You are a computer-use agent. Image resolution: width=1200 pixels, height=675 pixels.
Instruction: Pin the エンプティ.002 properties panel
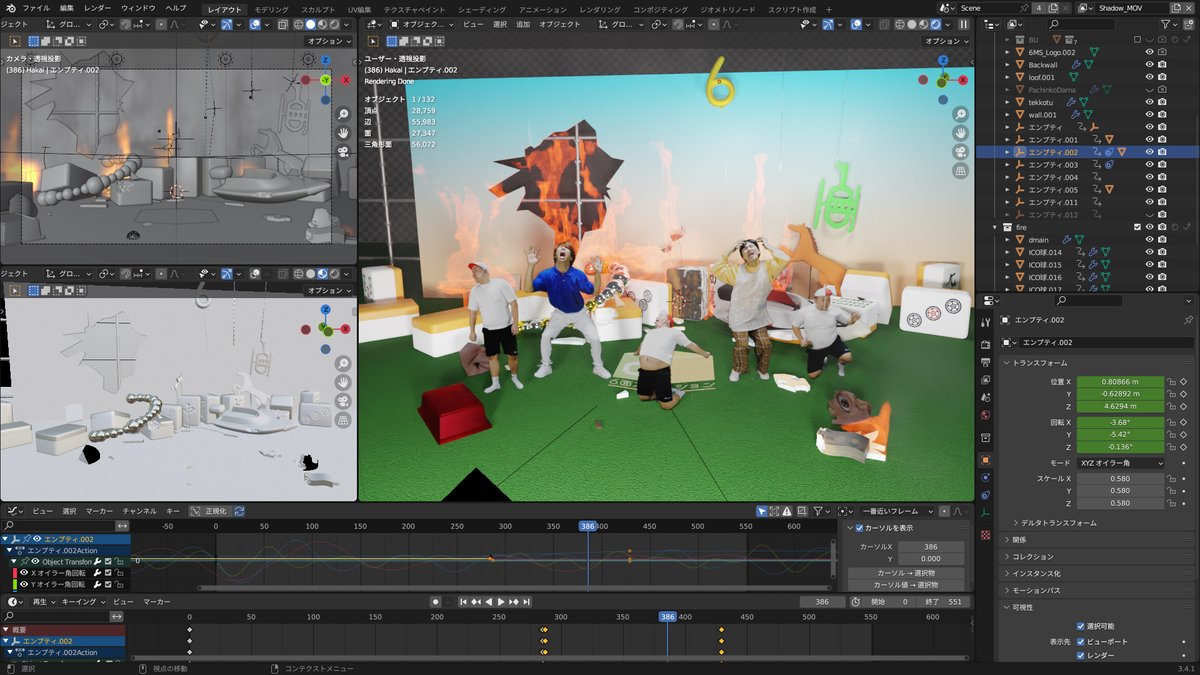(1188, 320)
